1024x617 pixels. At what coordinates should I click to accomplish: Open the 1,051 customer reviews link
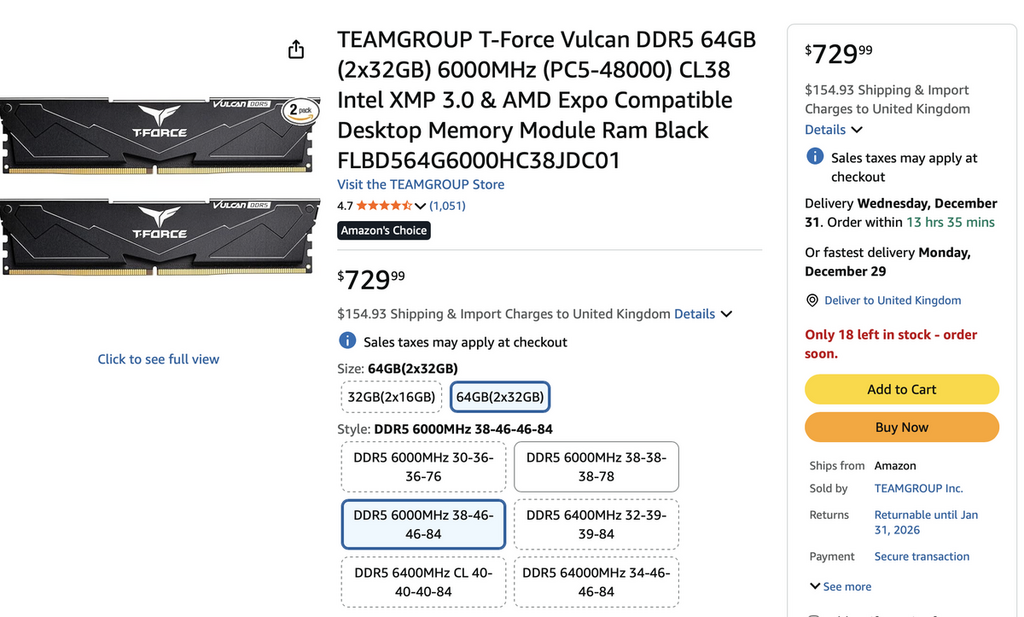coord(447,206)
